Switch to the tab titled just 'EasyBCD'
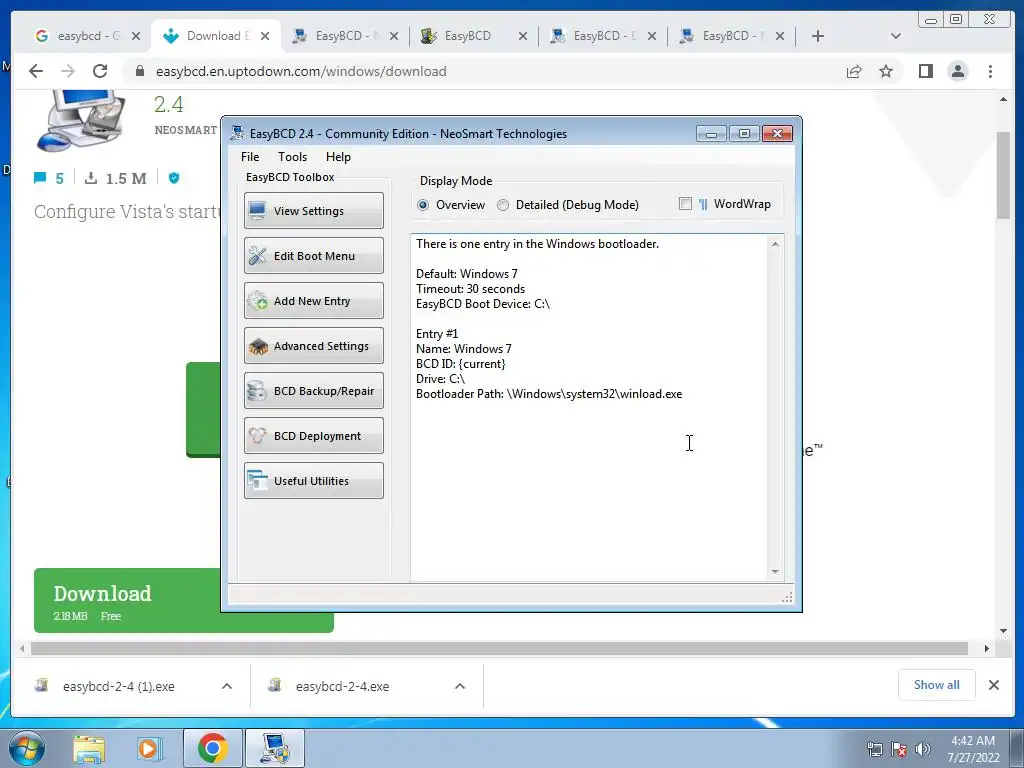The width and height of the screenshot is (1024, 768). [473, 36]
